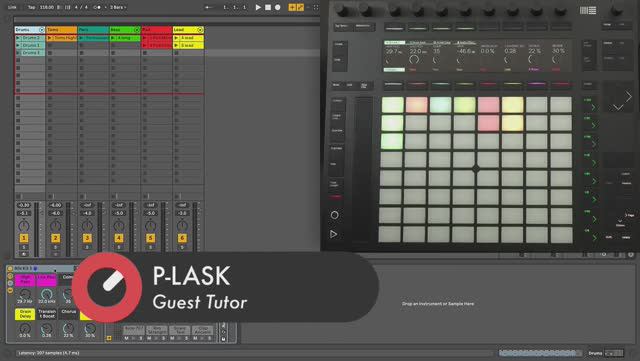
Task: Tap the orange-lit pad on the Push
Action: click(x=416, y=105)
